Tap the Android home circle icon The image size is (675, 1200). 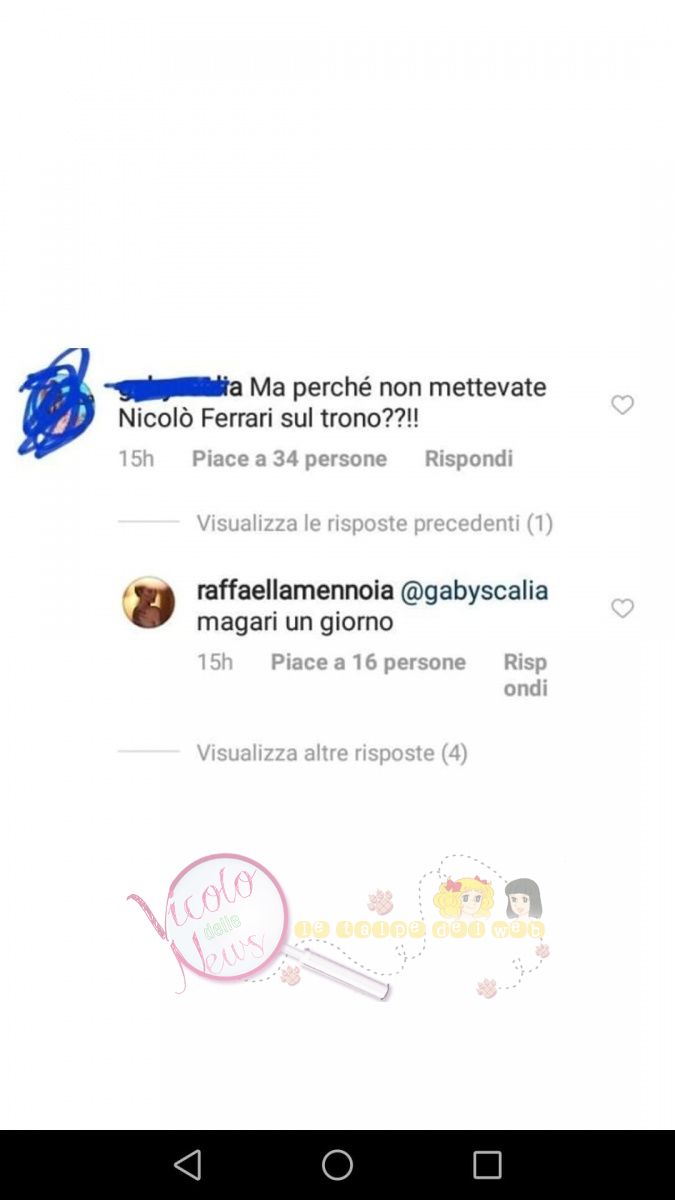[337, 1165]
